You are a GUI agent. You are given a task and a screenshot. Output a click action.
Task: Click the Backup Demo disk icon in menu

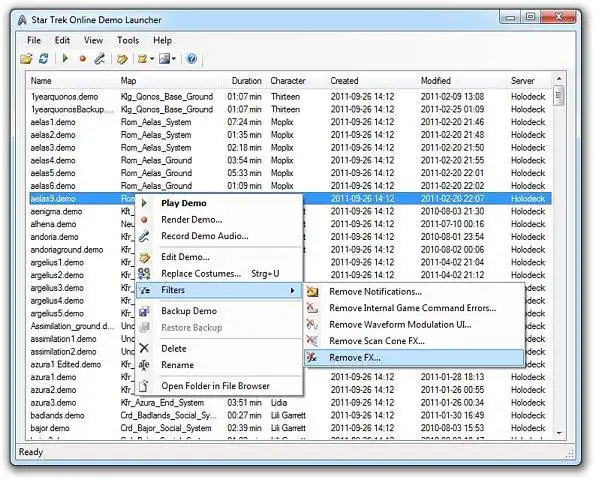click(144, 311)
